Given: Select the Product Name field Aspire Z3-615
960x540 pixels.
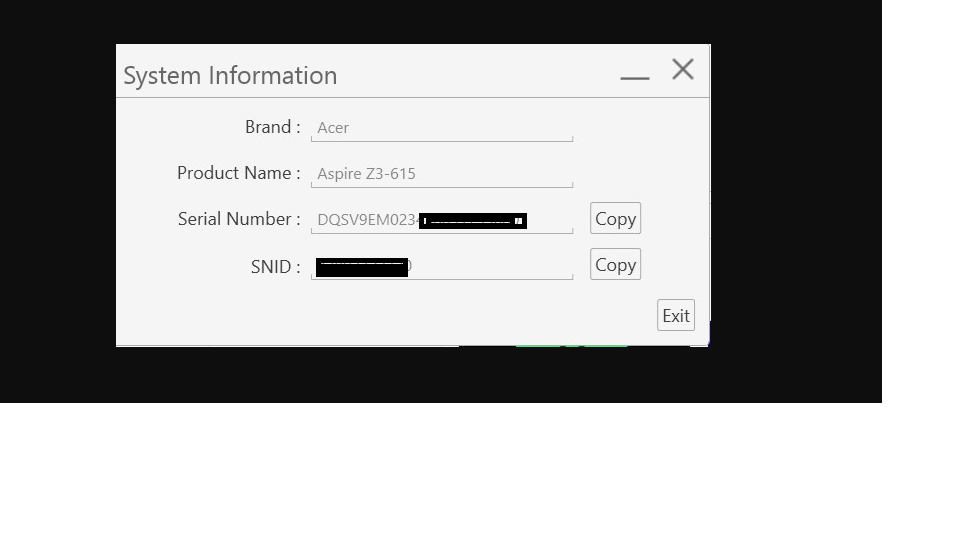Looking at the screenshot, I should pyautogui.click(x=442, y=174).
